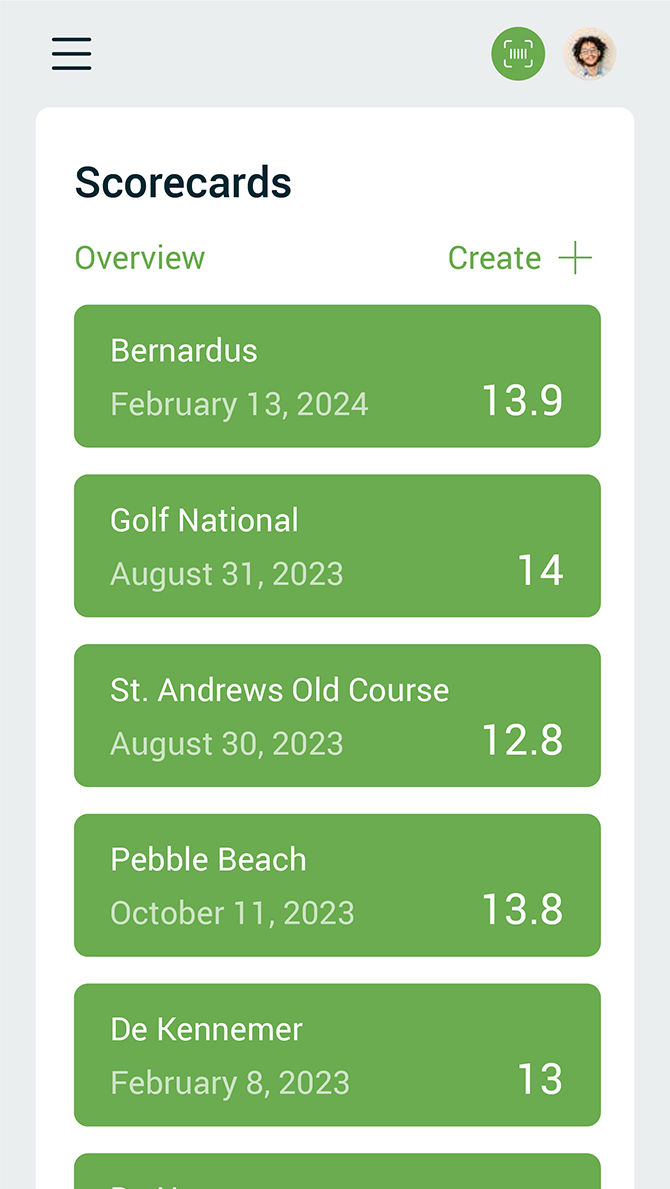Tap the green barcode scanner icon

click(518, 54)
